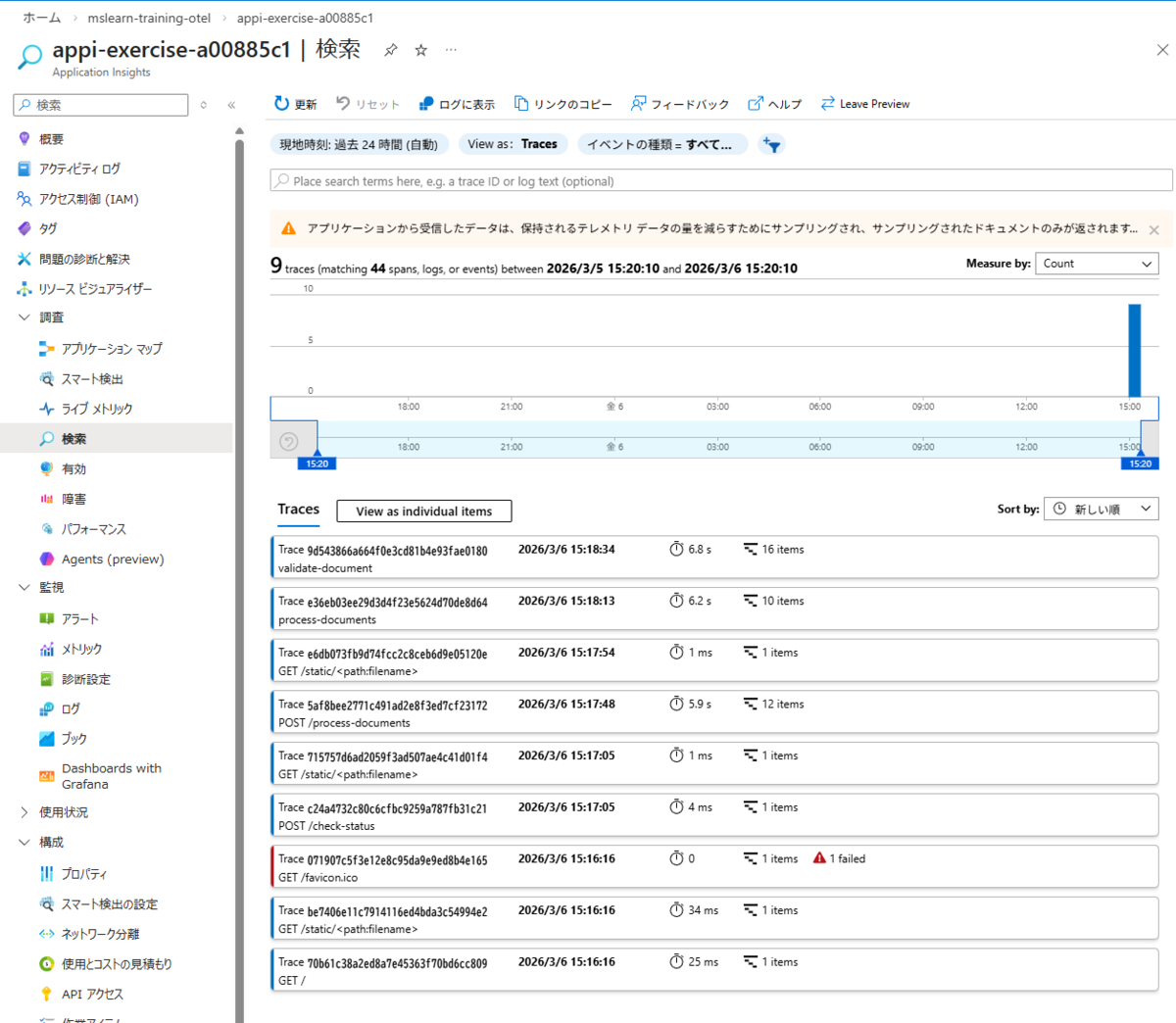Click the pin icon next to the title
1176x1023 pixels.
390,50
